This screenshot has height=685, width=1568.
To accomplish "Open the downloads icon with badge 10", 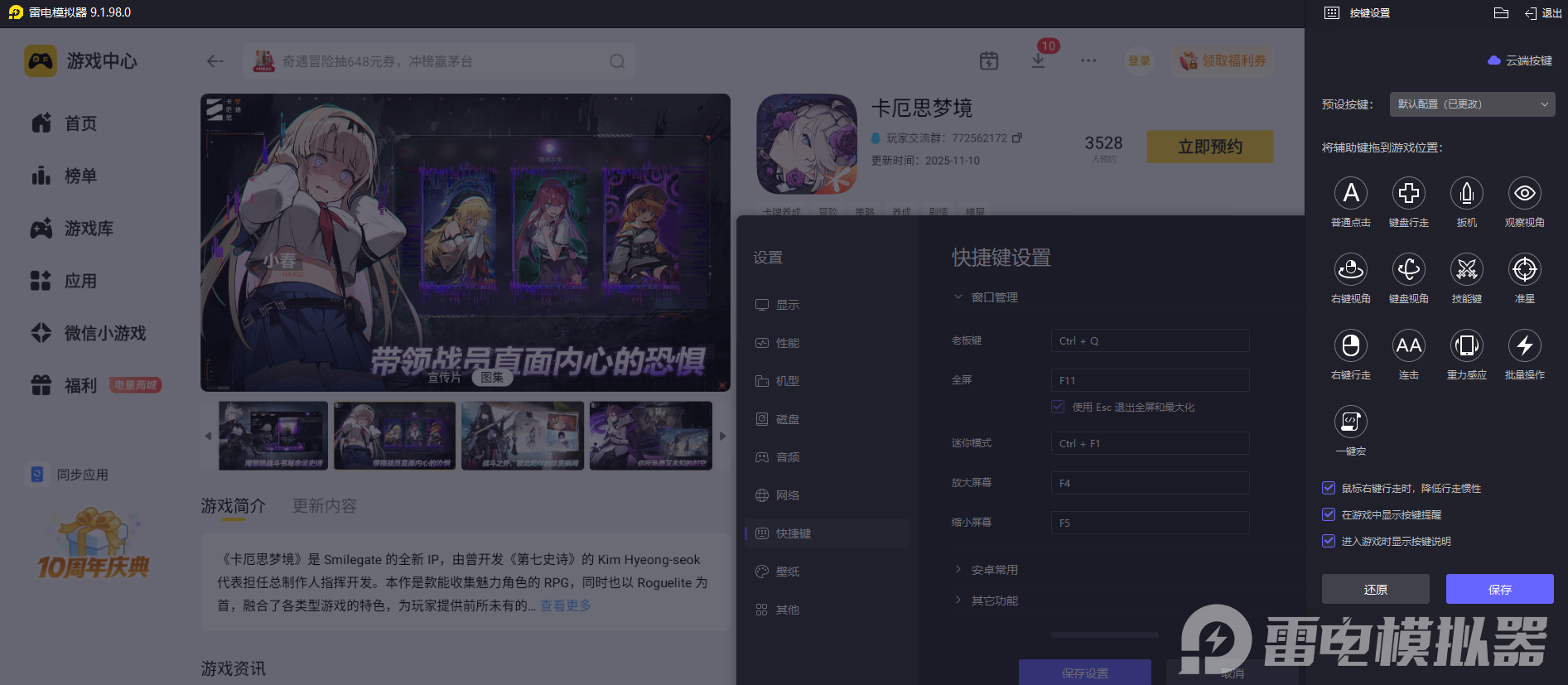I will (x=1038, y=60).
